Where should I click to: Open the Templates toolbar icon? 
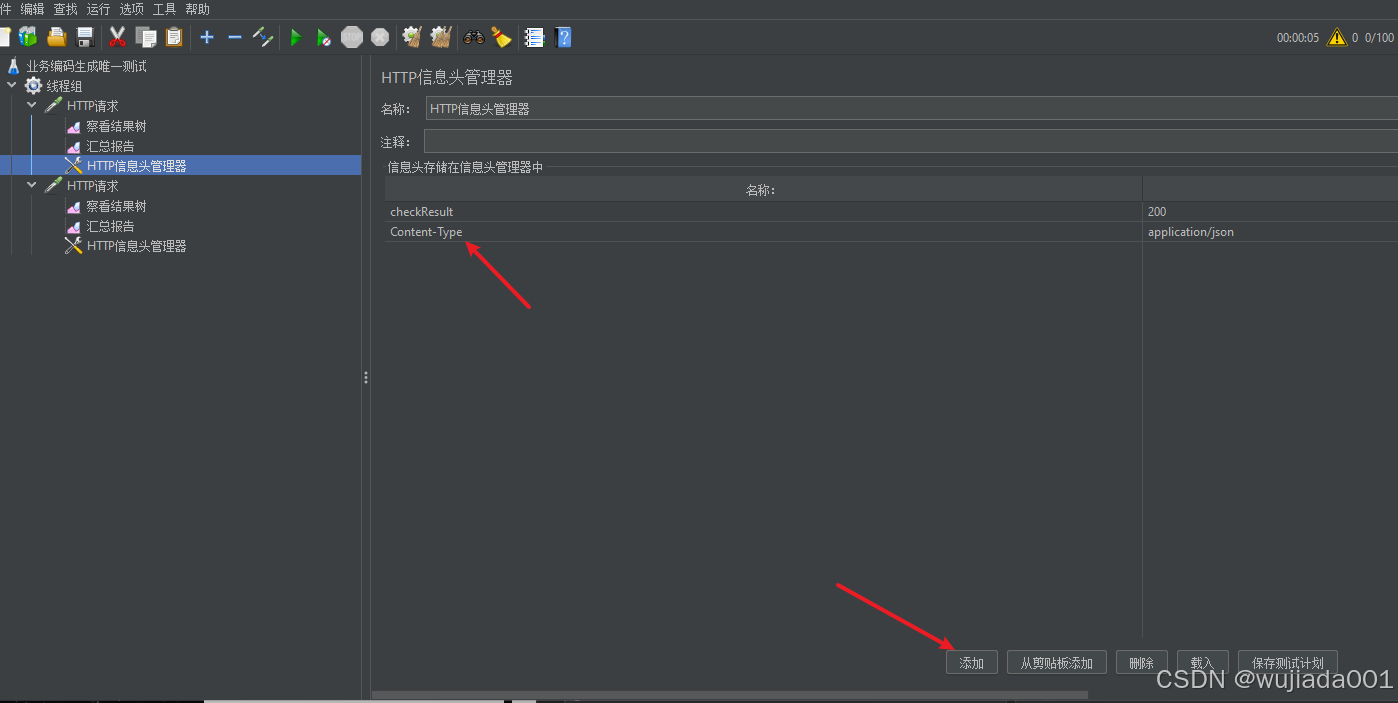(28, 37)
